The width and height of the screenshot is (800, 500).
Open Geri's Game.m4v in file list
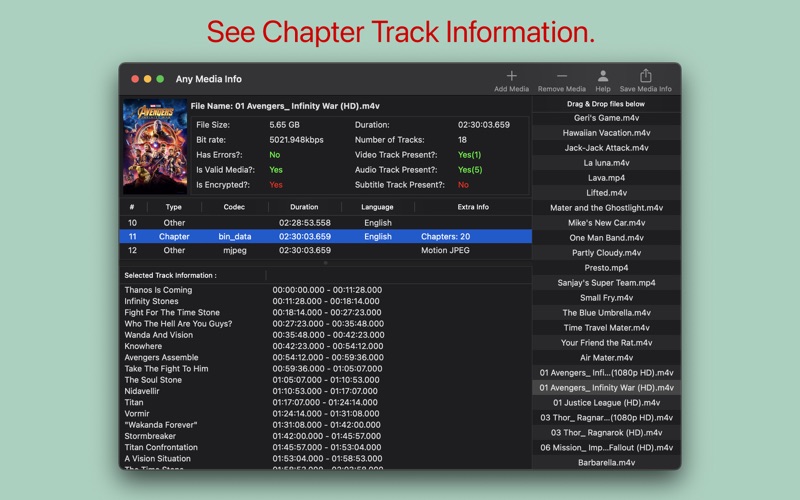606,118
